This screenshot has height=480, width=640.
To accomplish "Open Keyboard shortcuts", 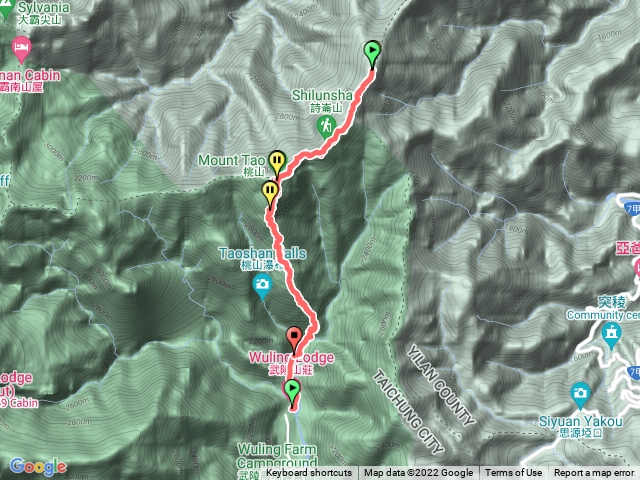I will [309, 473].
